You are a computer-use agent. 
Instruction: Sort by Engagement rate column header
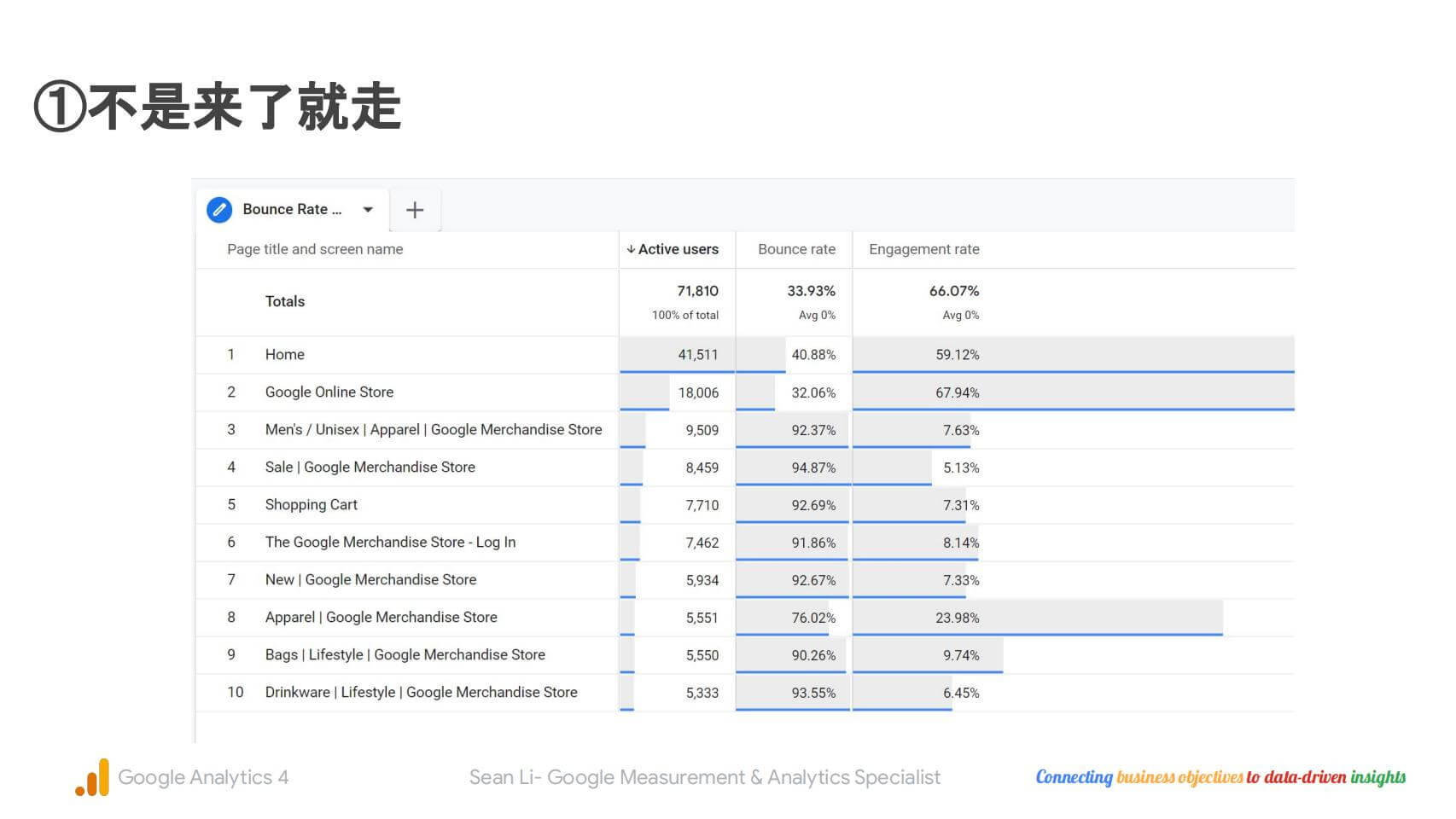923,249
